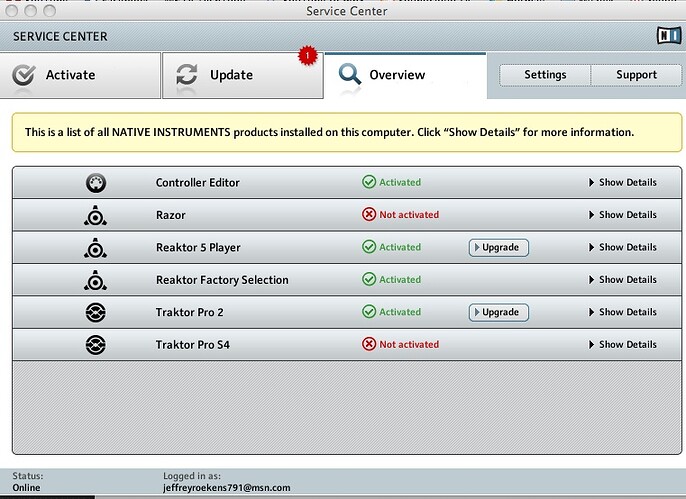Click the 'Traktor Pro S4' product name

point(192,345)
